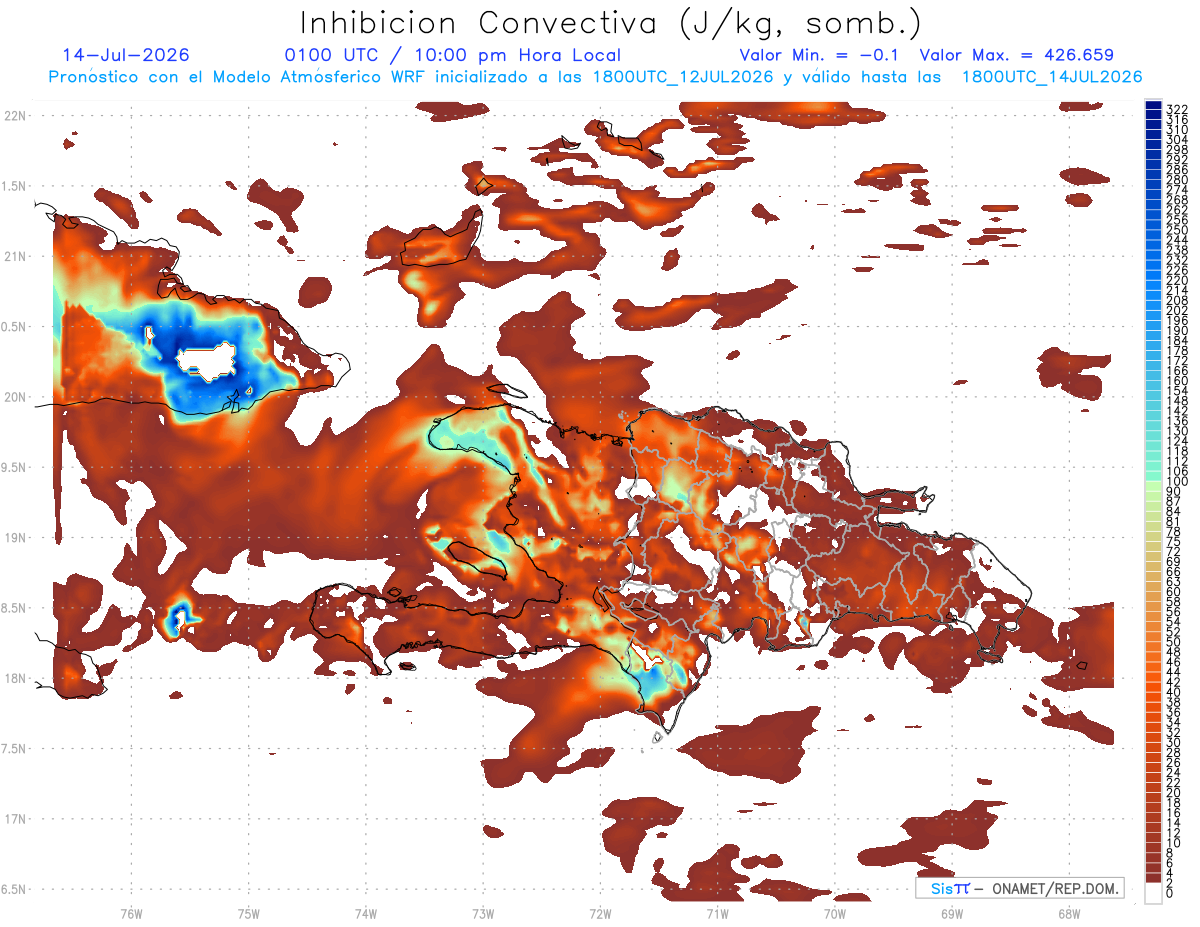
Task: Click the 'Inhibicion Convectiva (J/kg, somb.)' title
Action: coord(611,24)
